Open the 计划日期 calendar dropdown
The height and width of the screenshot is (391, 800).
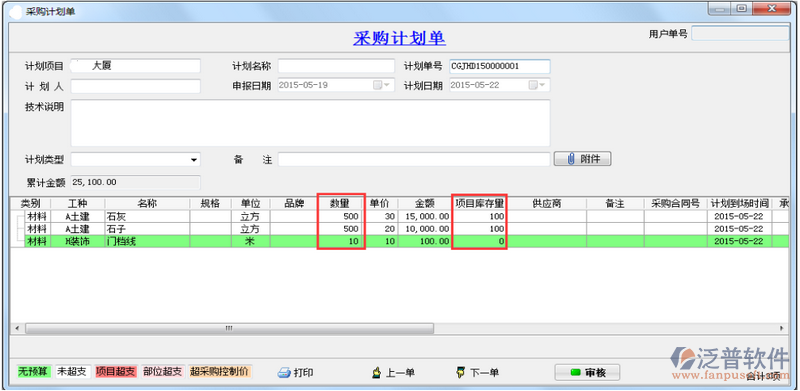coord(538,85)
